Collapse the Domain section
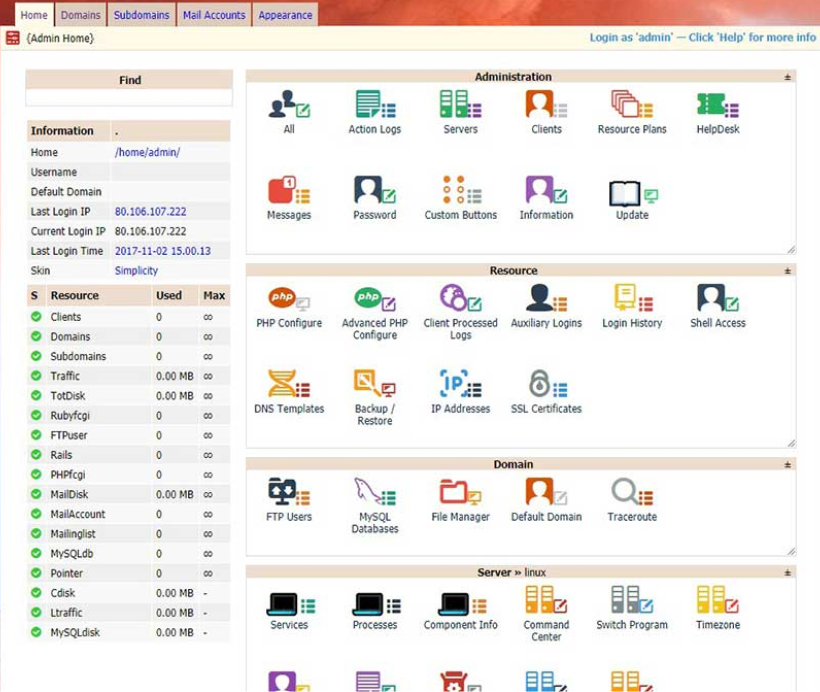820x692 pixels. pyautogui.click(x=787, y=465)
